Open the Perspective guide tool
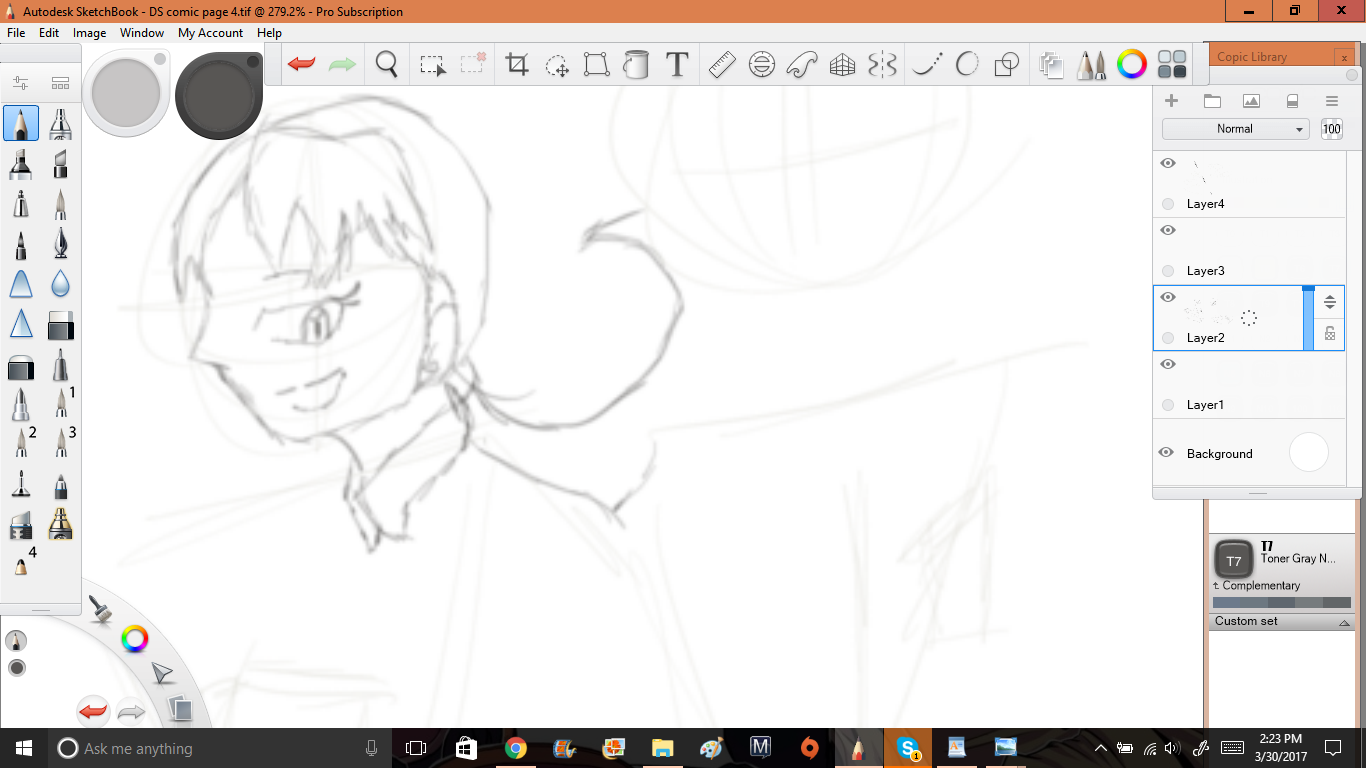 842,65
